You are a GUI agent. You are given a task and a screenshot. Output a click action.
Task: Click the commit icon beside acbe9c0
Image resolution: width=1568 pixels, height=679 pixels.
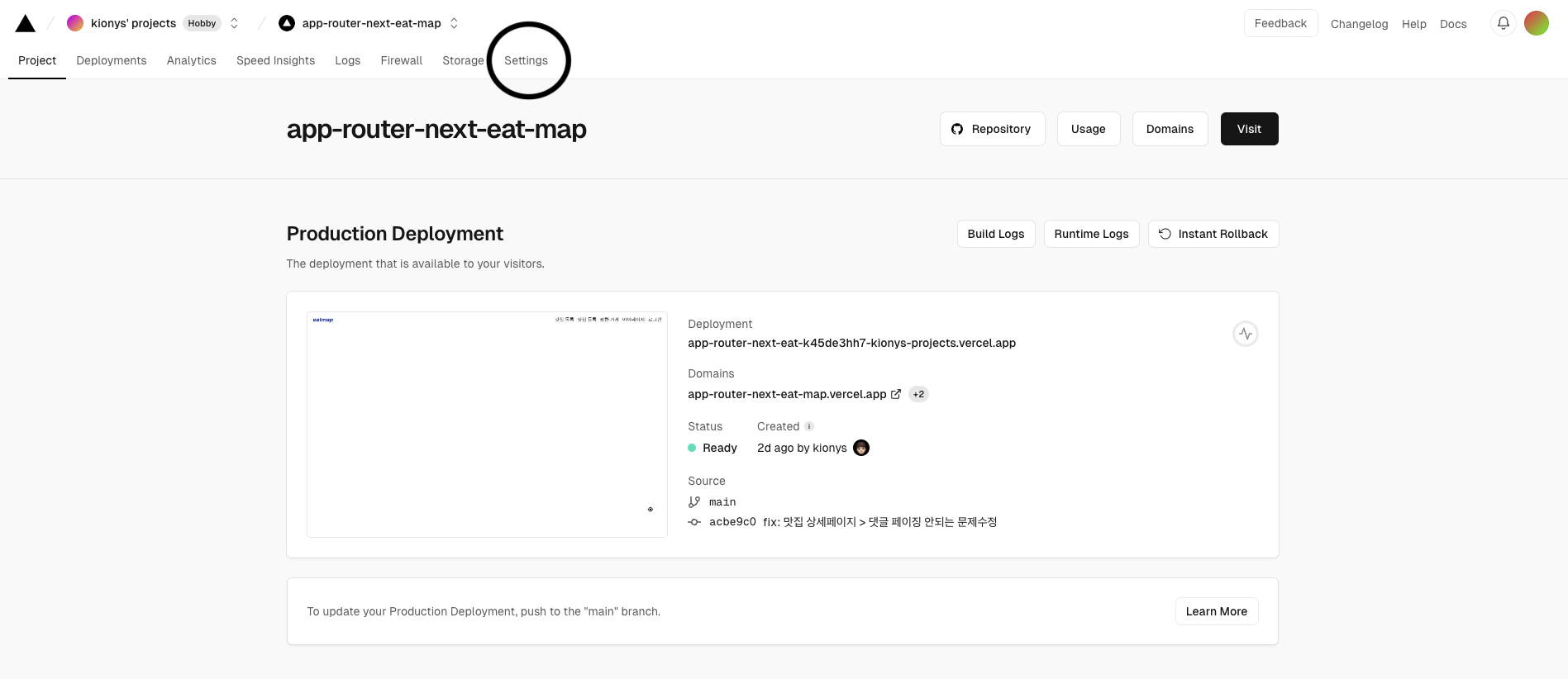point(694,522)
